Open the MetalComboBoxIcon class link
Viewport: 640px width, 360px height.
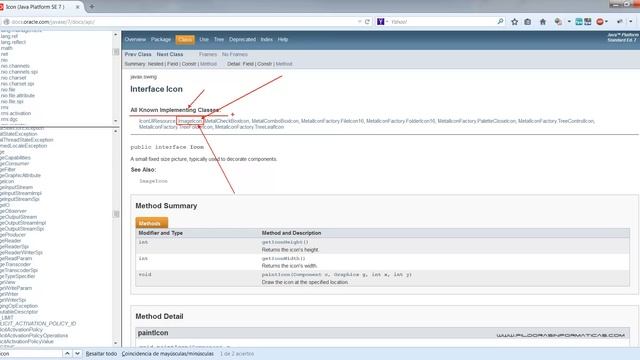click(275, 121)
